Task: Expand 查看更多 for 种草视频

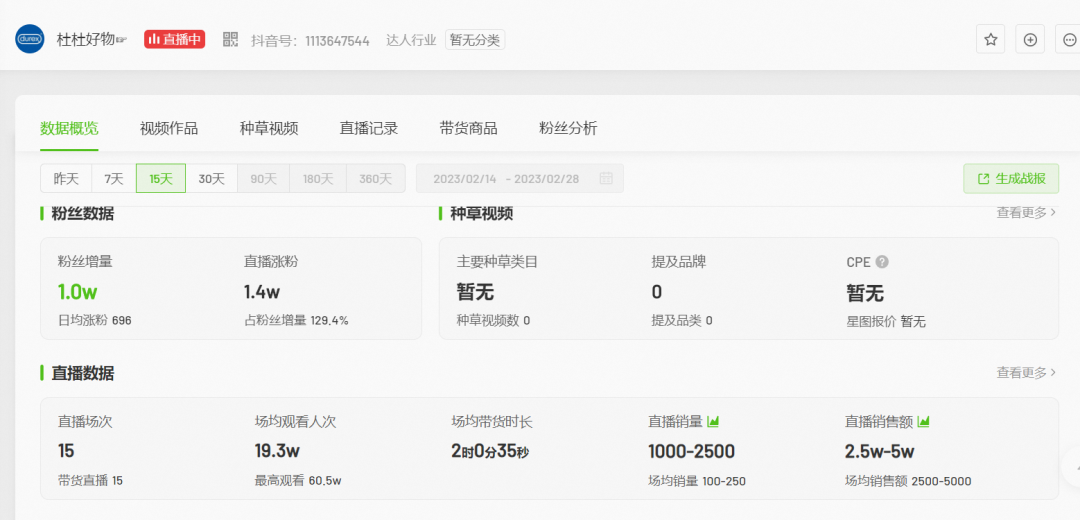Action: [1026, 212]
